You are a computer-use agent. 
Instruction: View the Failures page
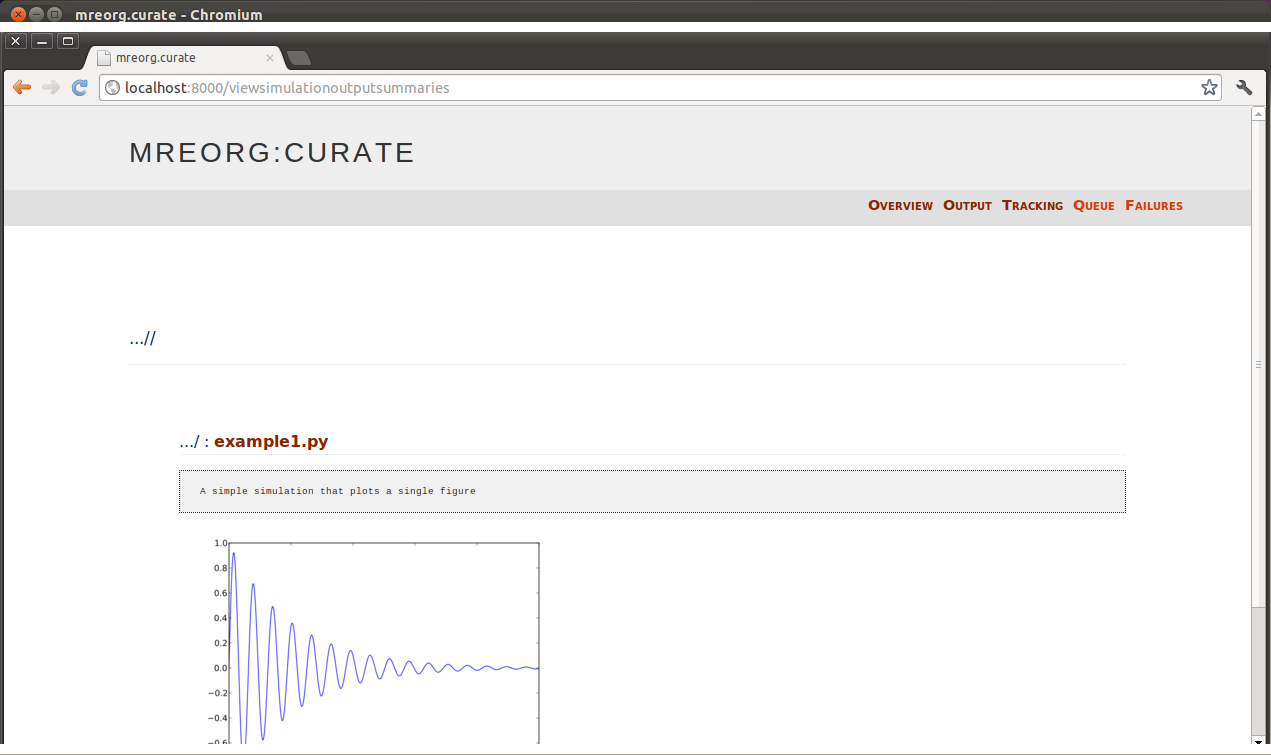[1154, 205]
